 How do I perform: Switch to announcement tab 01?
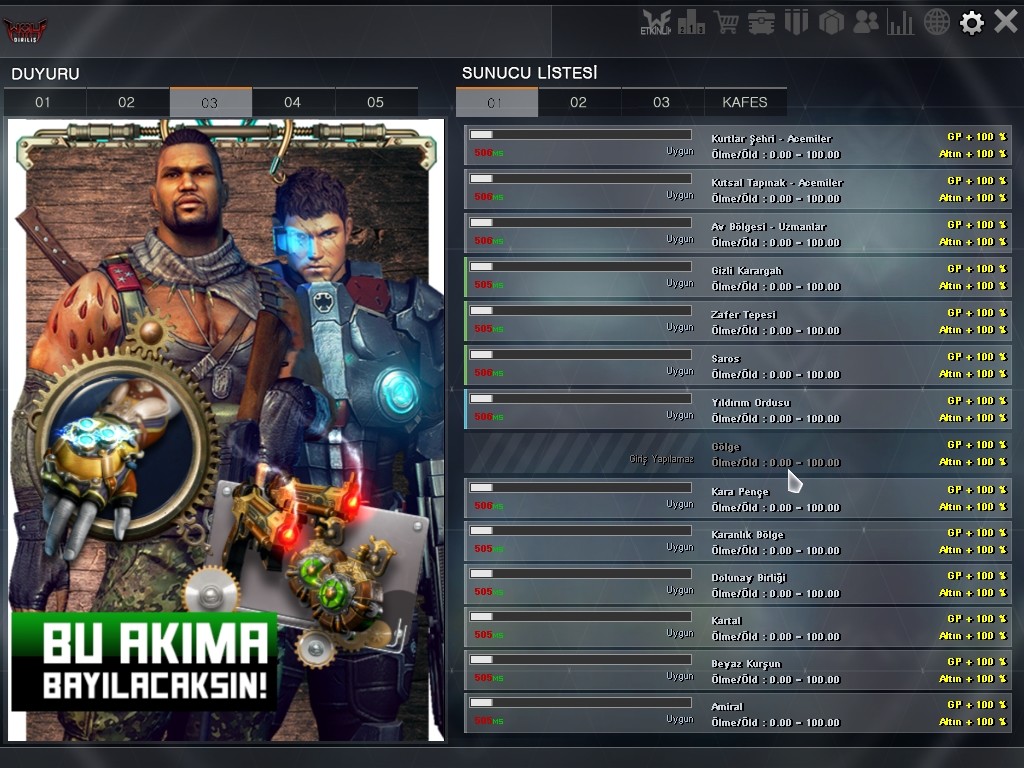click(43, 102)
